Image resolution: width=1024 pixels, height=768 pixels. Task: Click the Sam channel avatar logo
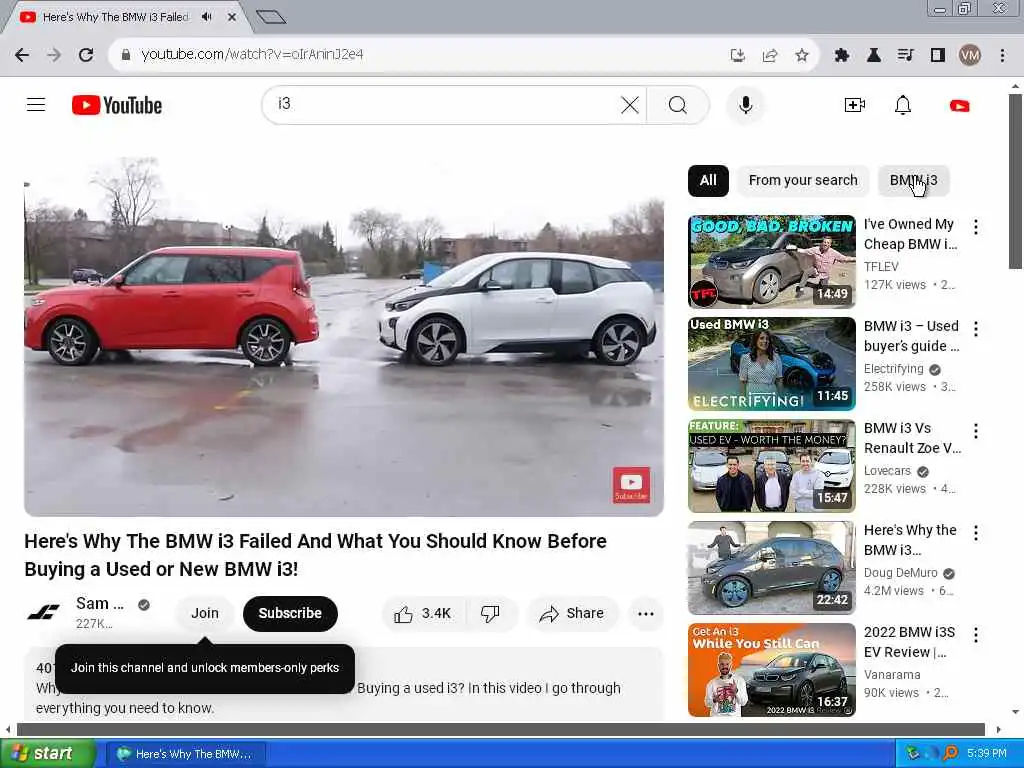[43, 613]
